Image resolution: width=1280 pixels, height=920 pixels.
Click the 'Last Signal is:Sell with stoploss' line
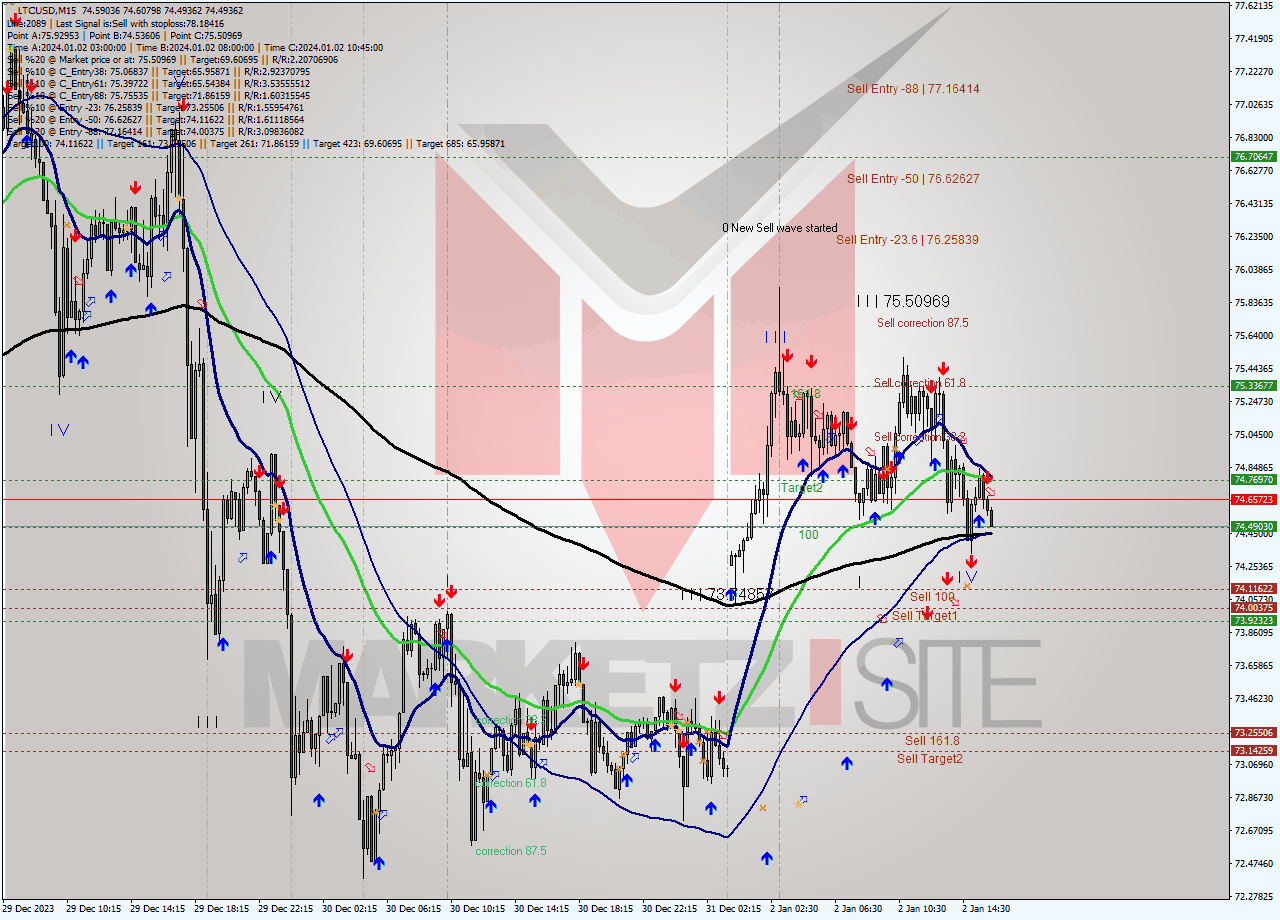139,23
